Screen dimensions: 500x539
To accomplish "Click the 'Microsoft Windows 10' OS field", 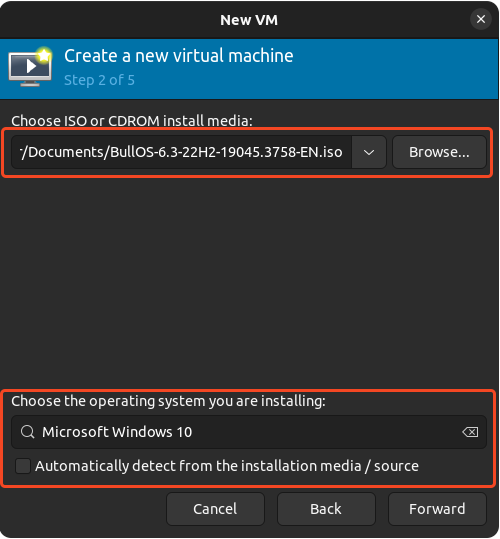I will [x=249, y=432].
